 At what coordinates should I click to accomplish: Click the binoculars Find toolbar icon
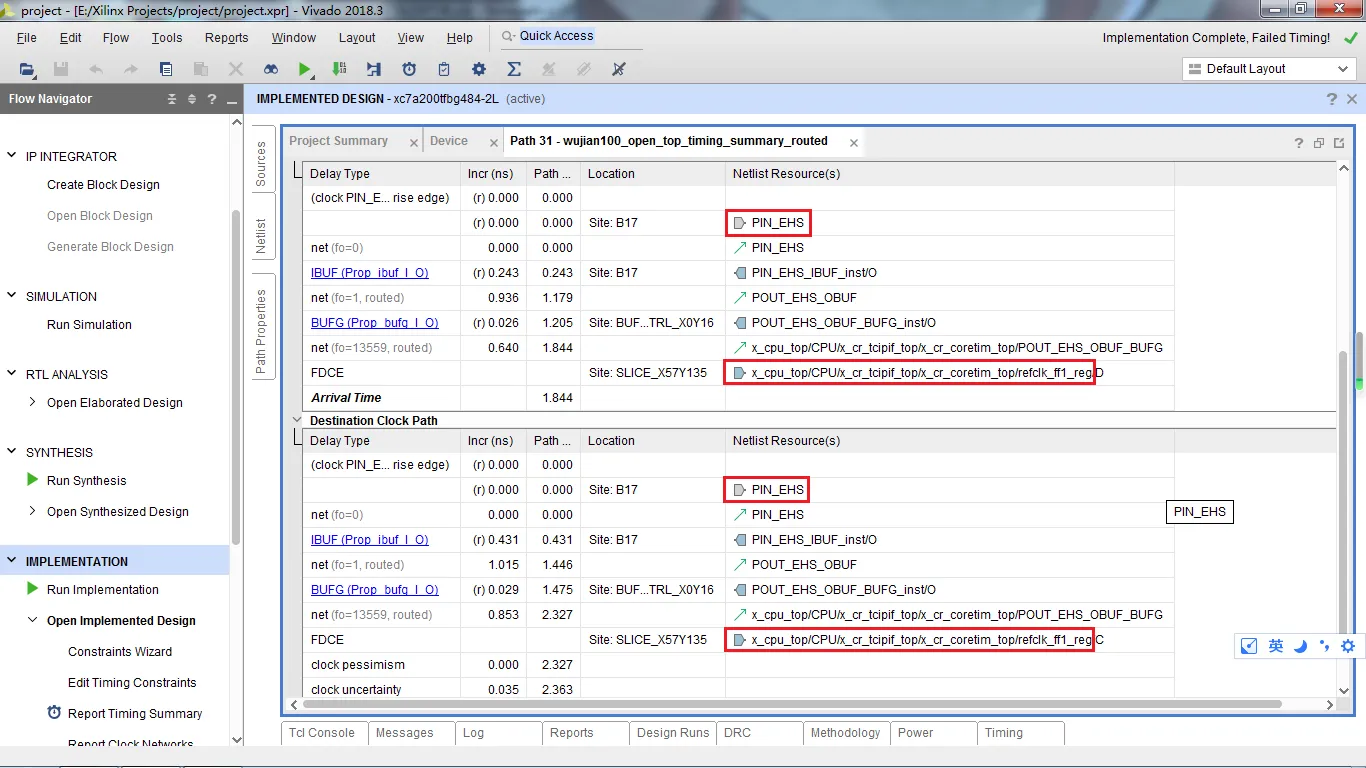pyautogui.click(x=271, y=69)
